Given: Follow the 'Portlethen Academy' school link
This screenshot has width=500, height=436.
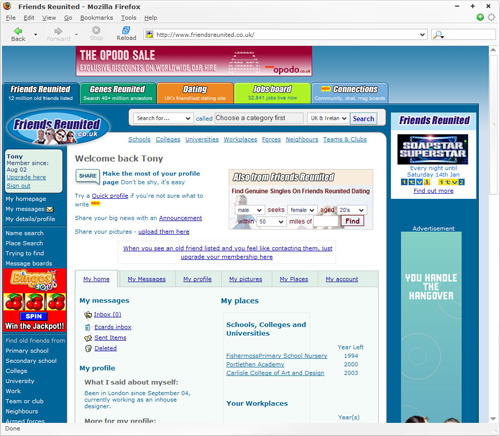Looking at the screenshot, I should [x=255, y=364].
